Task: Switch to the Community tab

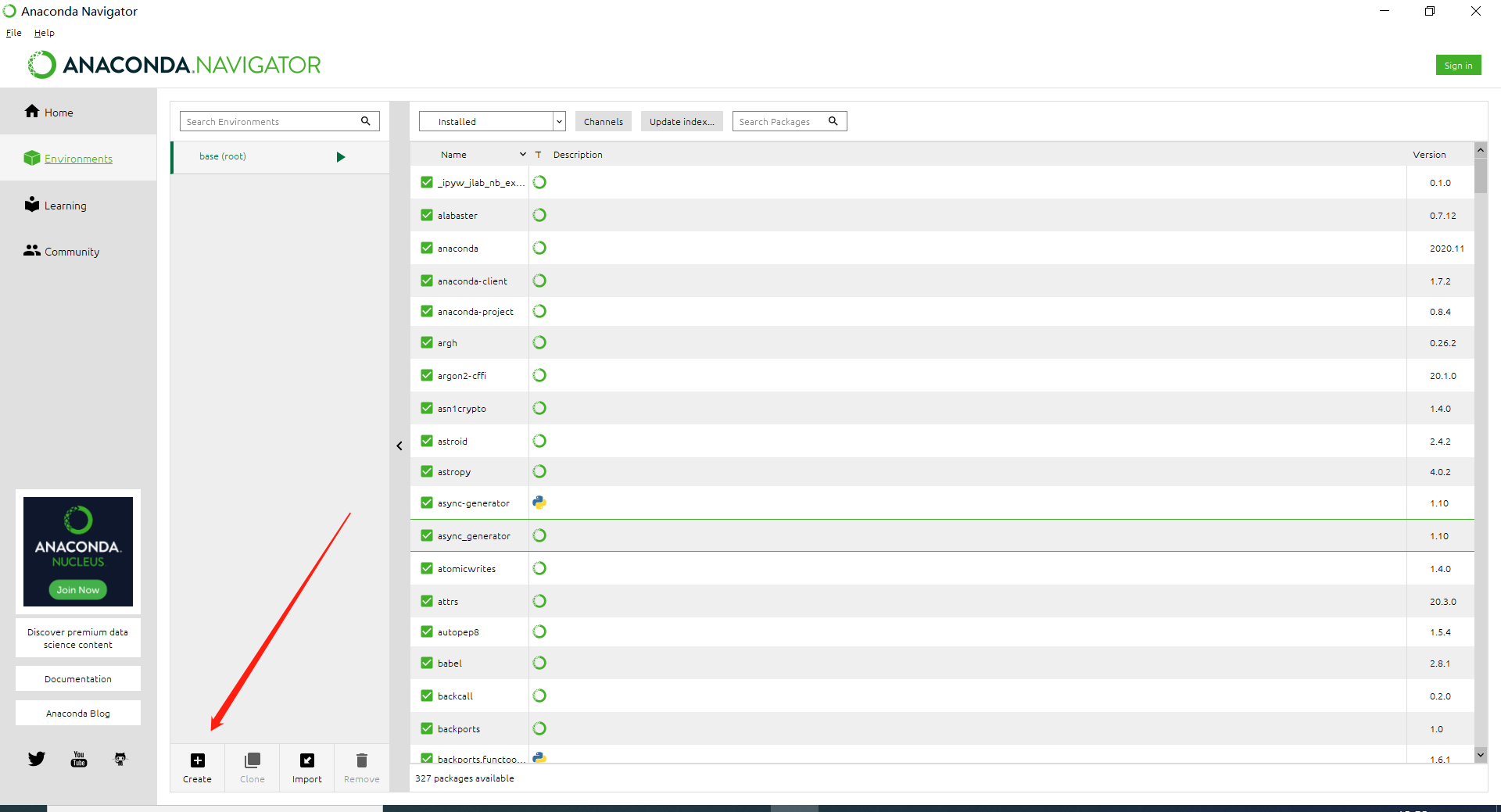Action: coord(78,251)
